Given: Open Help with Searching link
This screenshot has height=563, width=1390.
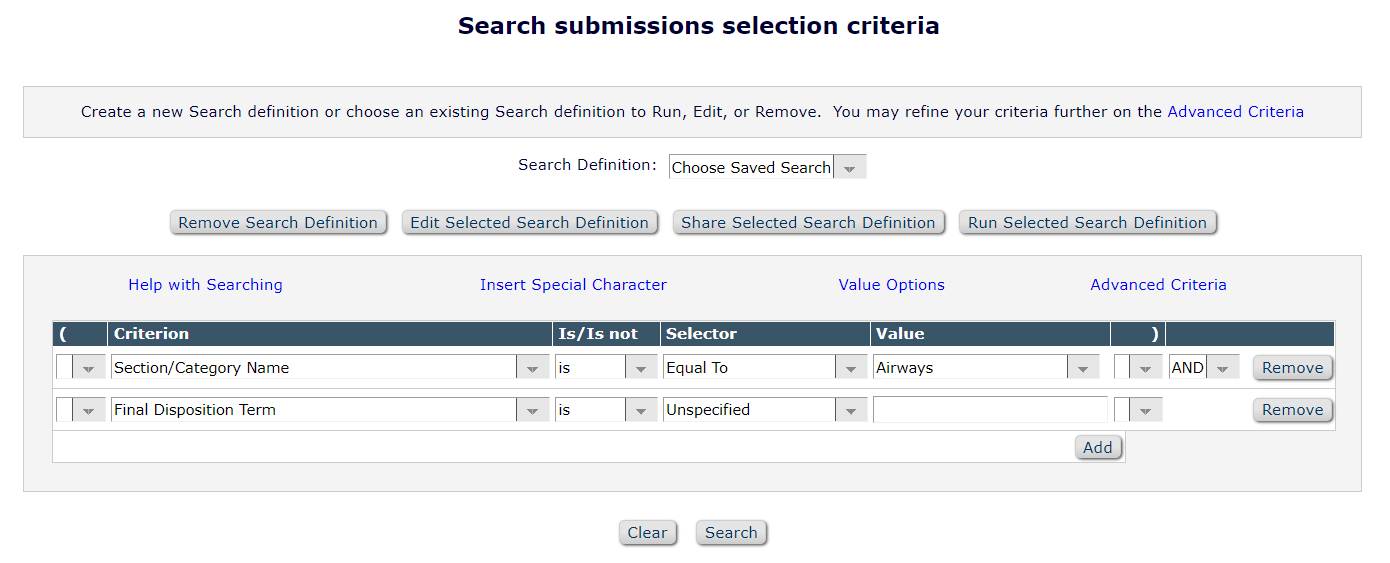Looking at the screenshot, I should (x=205, y=285).
